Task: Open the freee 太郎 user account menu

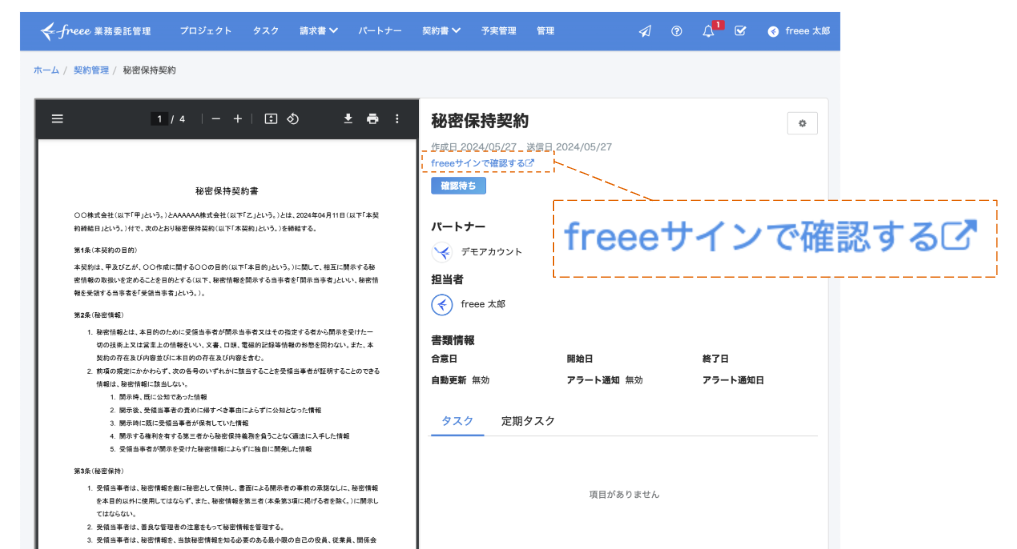Action: pos(798,31)
